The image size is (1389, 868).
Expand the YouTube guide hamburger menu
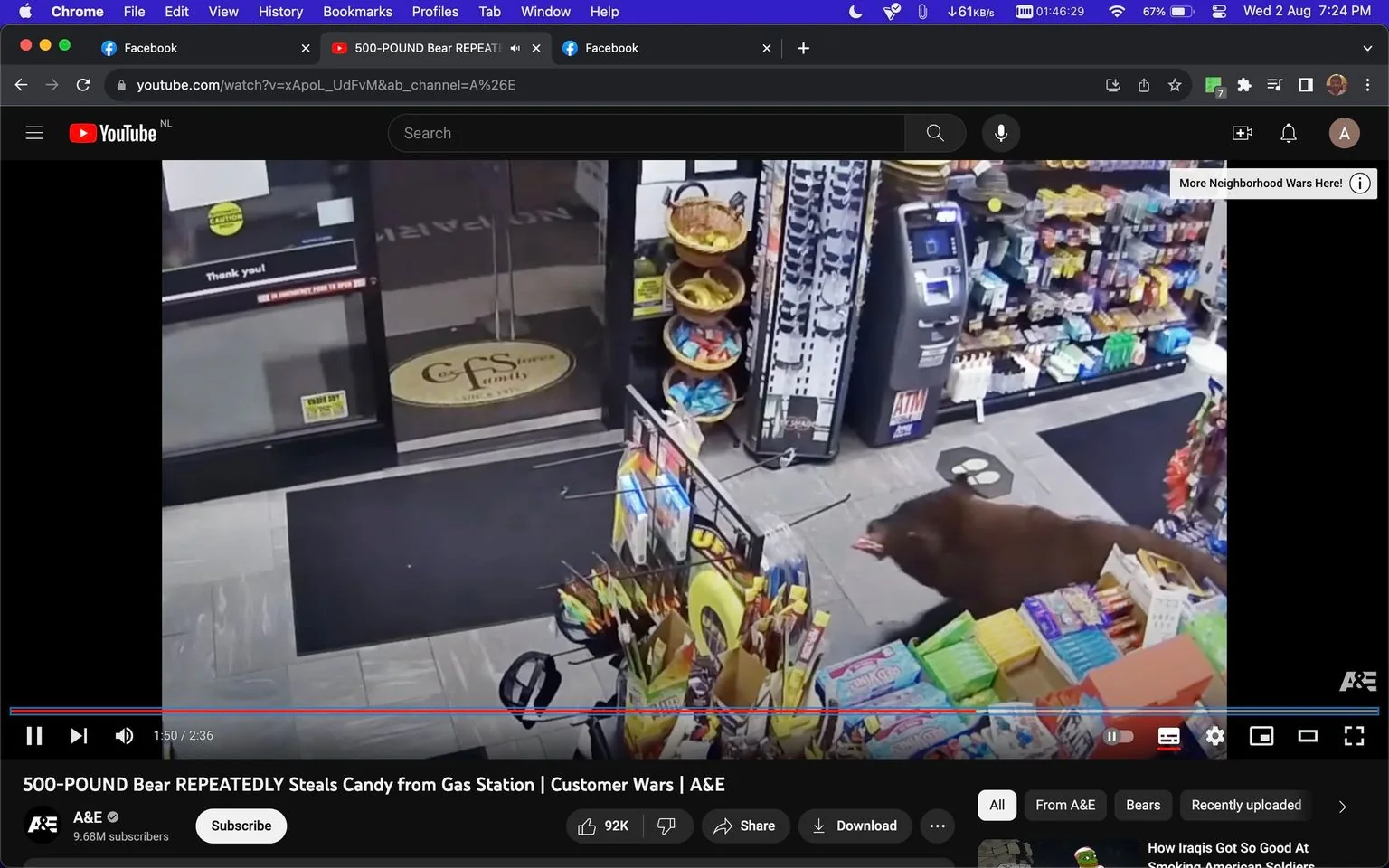pyautogui.click(x=34, y=133)
